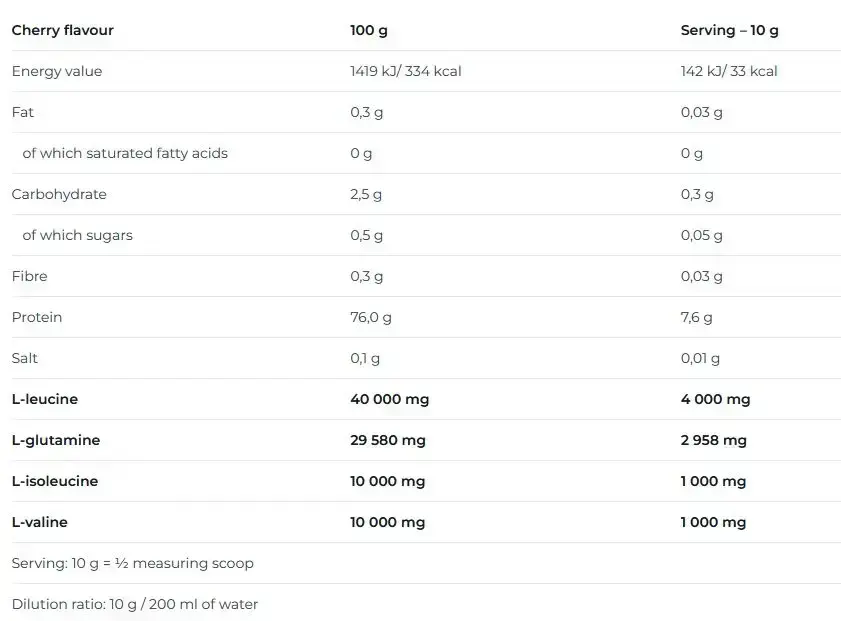Screen dimensions: 841x621
Task: Click the Cherry flavour header cell
Action: tap(63, 30)
